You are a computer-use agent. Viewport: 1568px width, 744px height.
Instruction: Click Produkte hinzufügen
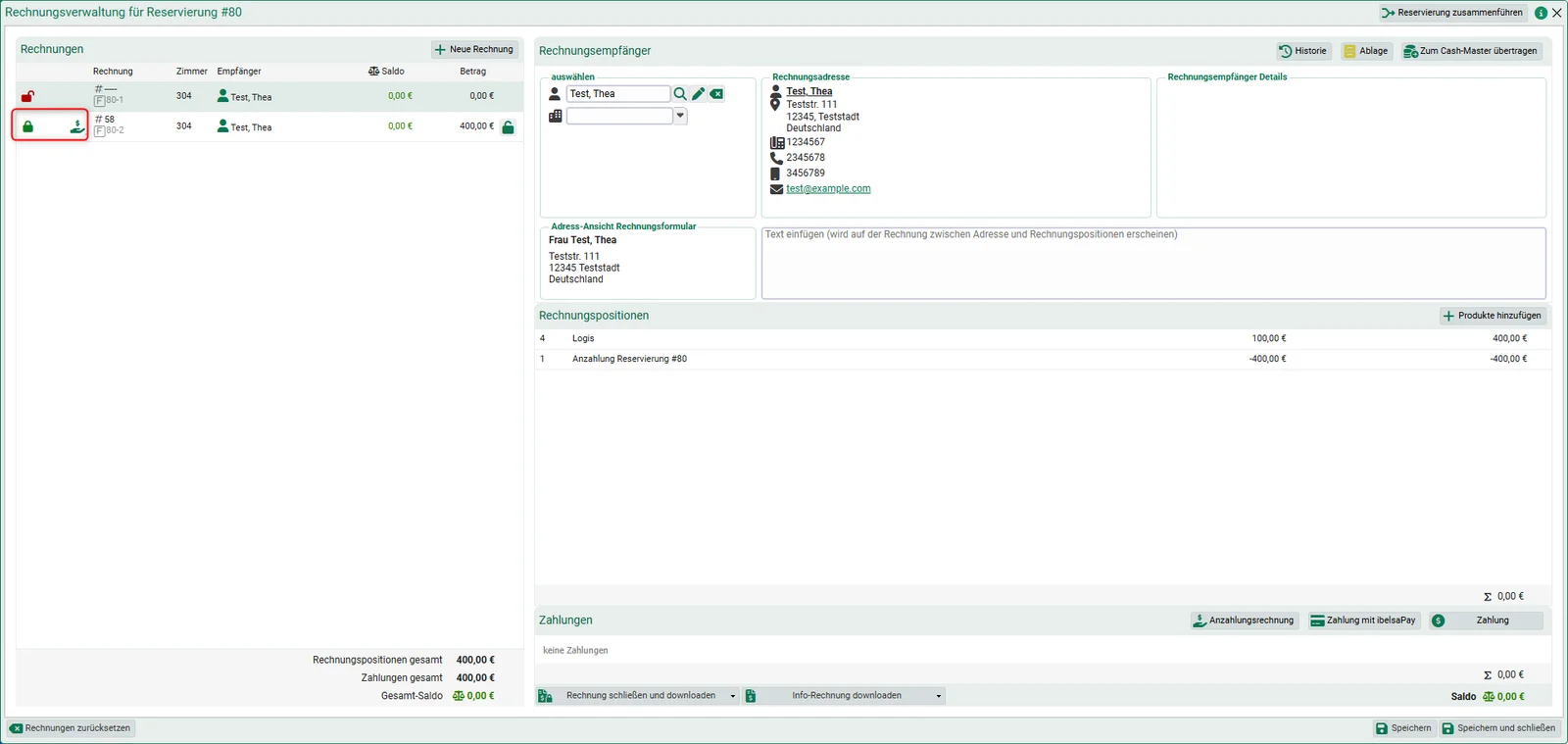1493,316
